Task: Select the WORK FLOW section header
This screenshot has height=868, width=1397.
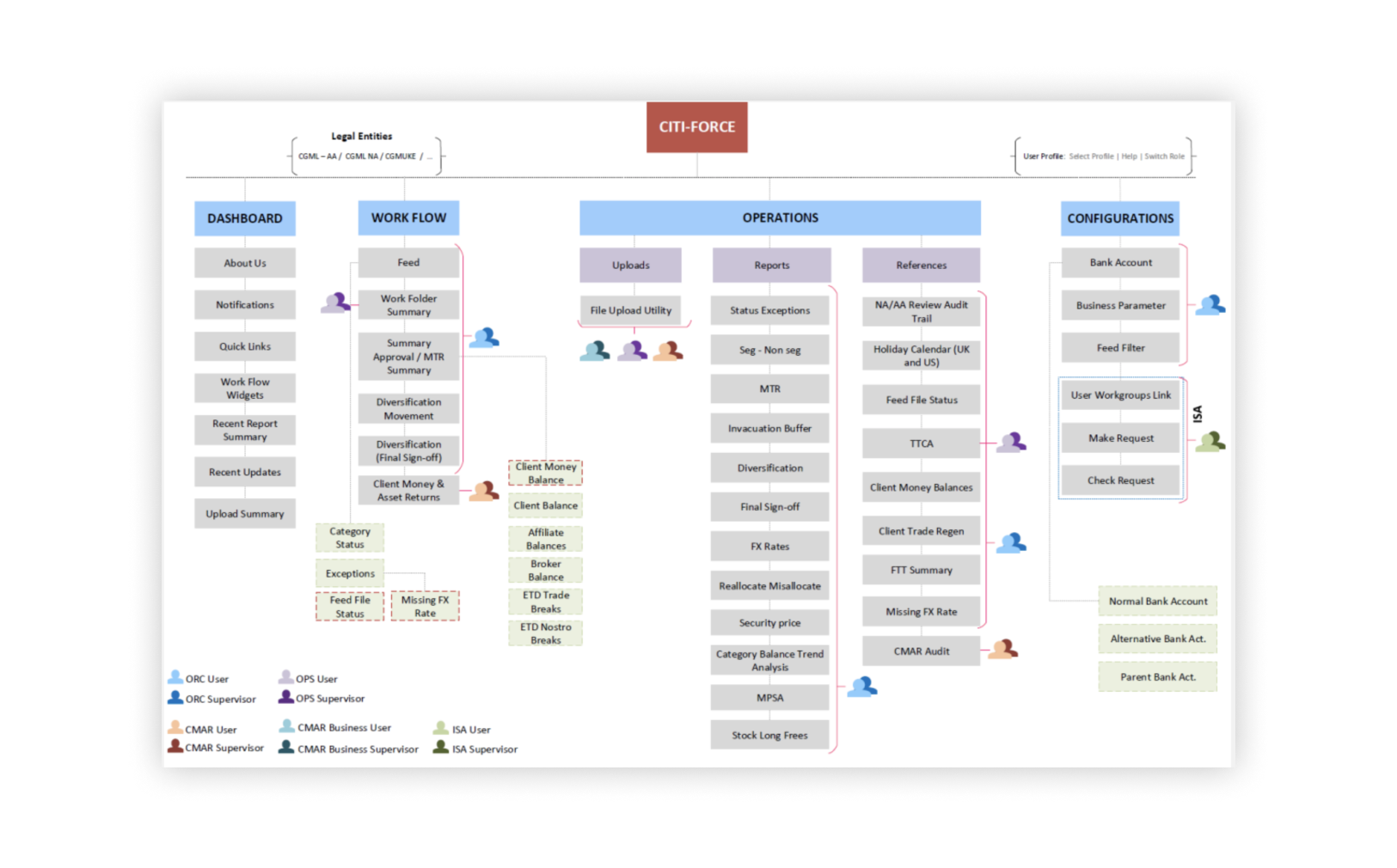Action: [408, 218]
